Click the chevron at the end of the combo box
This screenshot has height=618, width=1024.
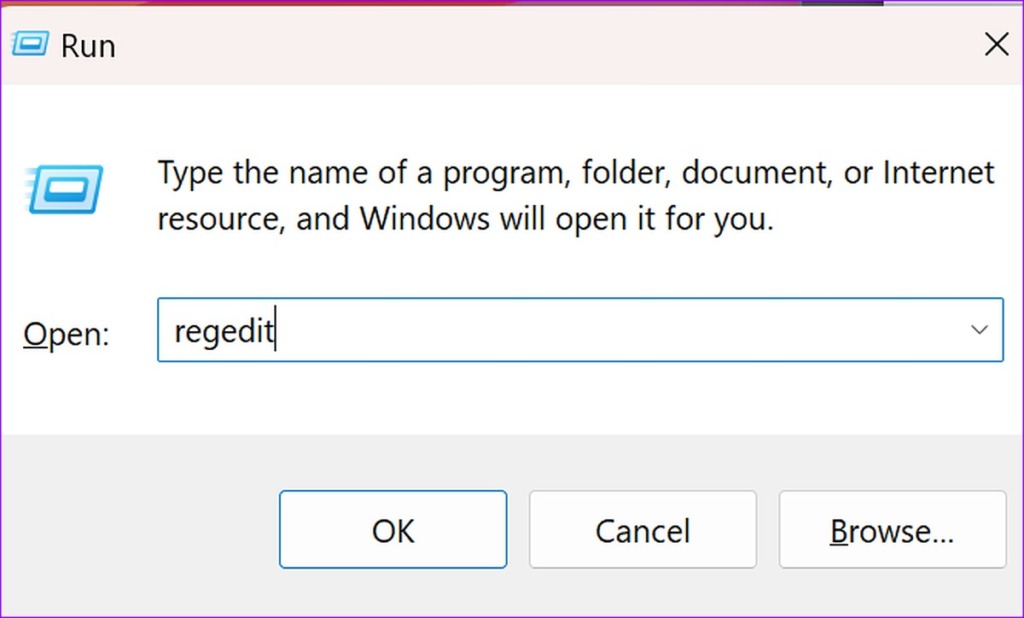978,330
